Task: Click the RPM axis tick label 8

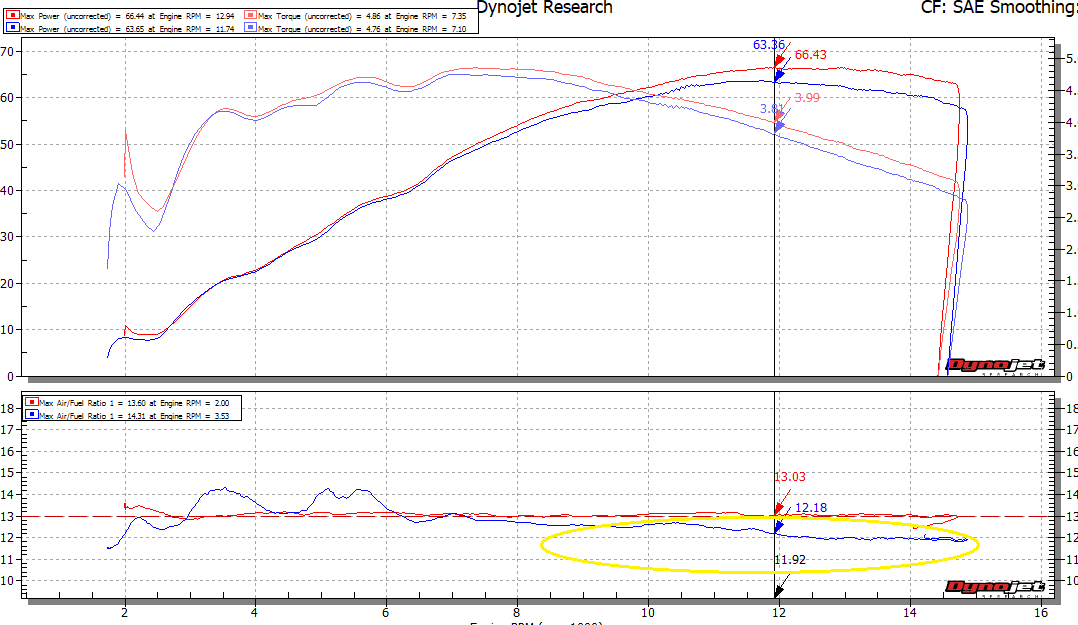Action: 517,612
